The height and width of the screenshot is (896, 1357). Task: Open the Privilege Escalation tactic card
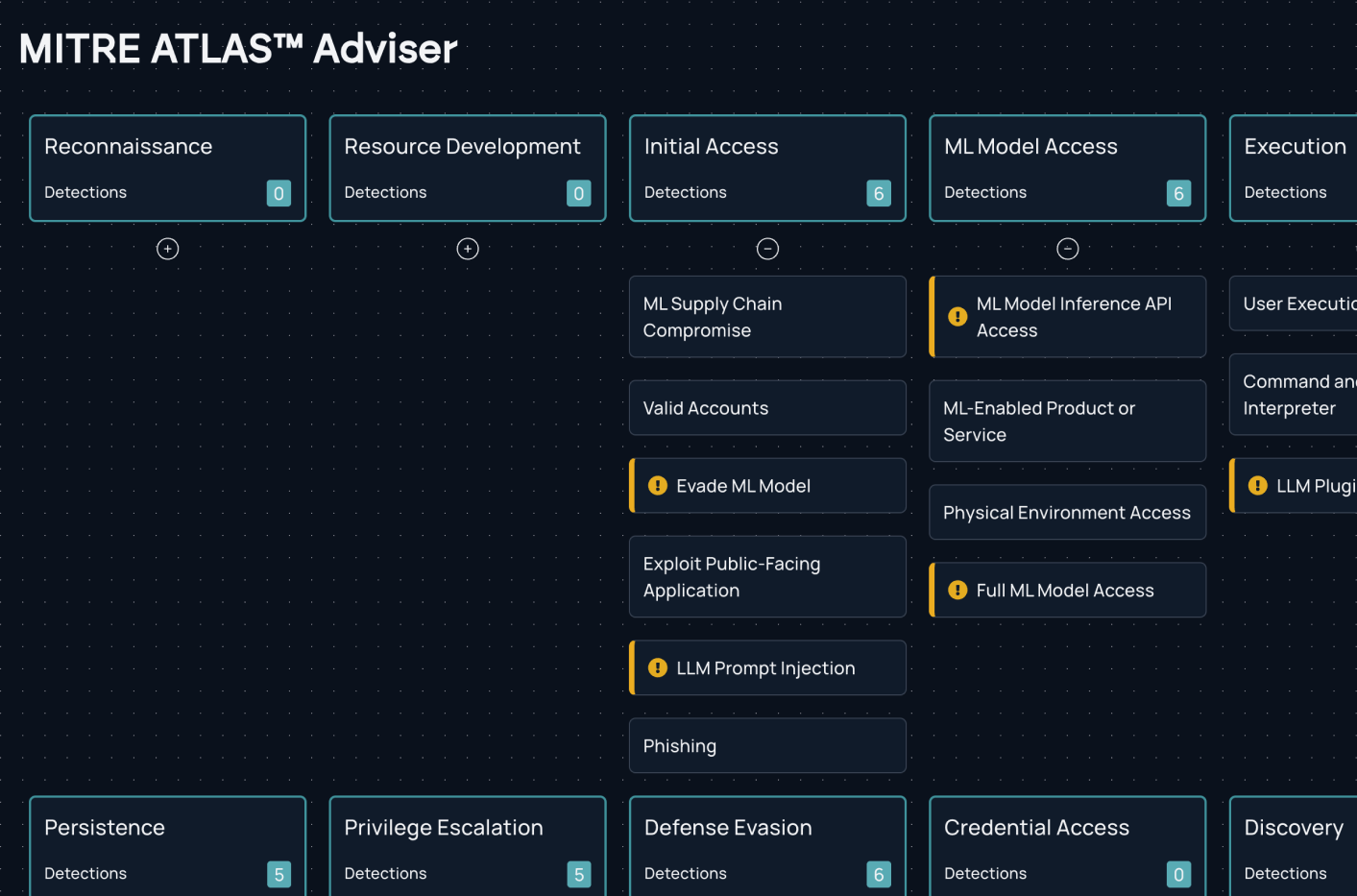468,847
